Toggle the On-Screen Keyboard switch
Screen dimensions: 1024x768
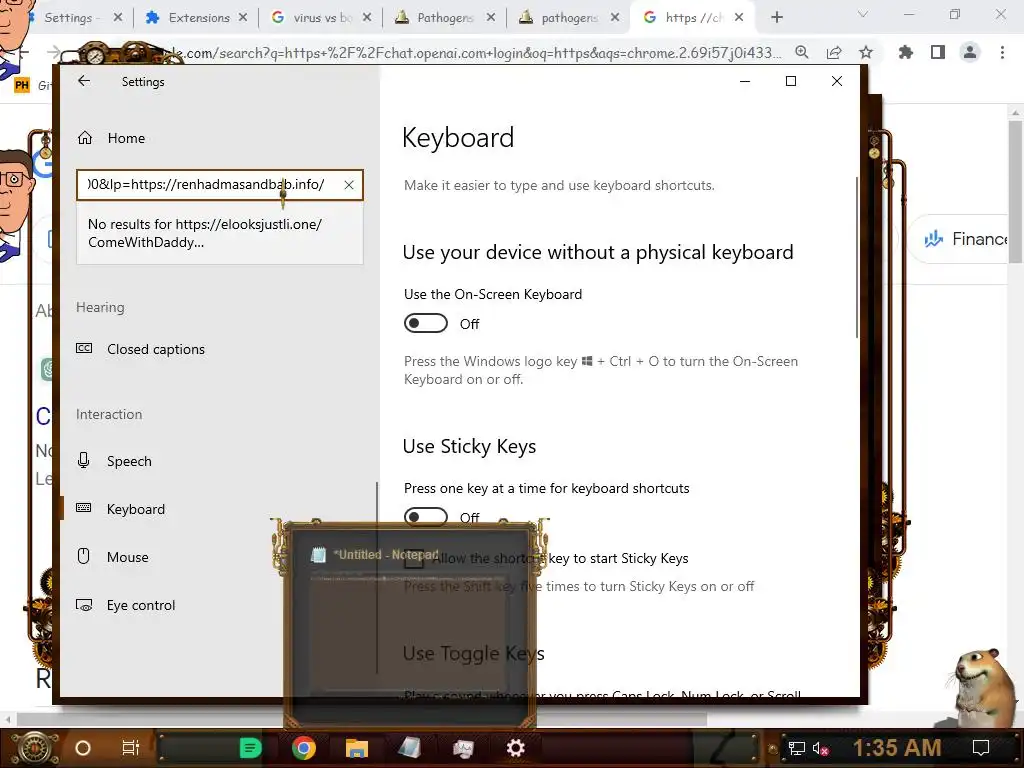(426, 323)
